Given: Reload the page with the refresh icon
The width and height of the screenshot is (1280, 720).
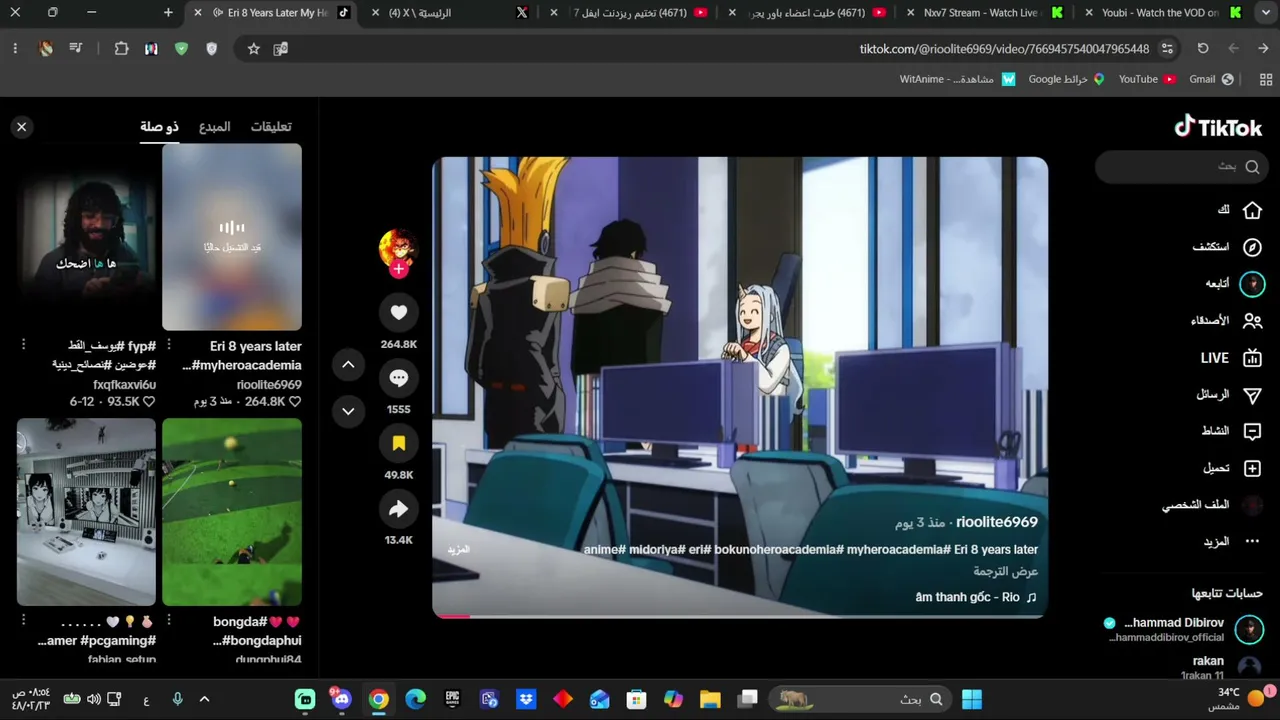Looking at the screenshot, I should [x=1203, y=48].
